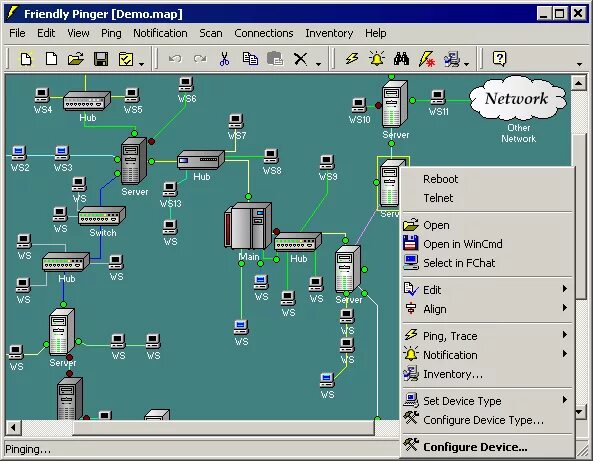Open dropdown arrow next to checklist icon
The height and width of the screenshot is (461, 593).
141,64
